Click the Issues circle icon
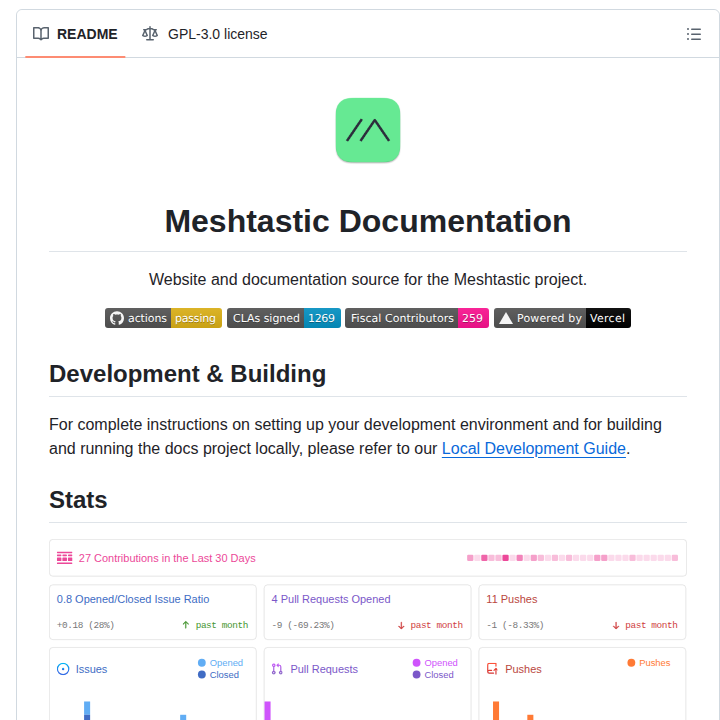 pos(63,669)
